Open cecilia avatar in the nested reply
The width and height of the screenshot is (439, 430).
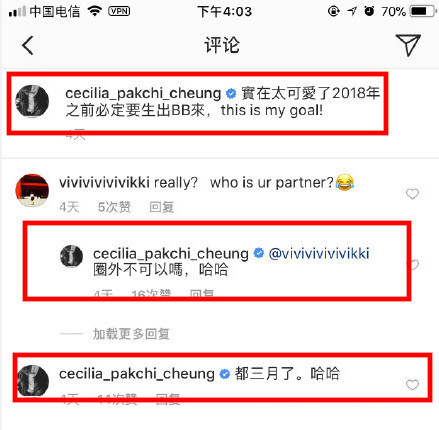coord(71,256)
